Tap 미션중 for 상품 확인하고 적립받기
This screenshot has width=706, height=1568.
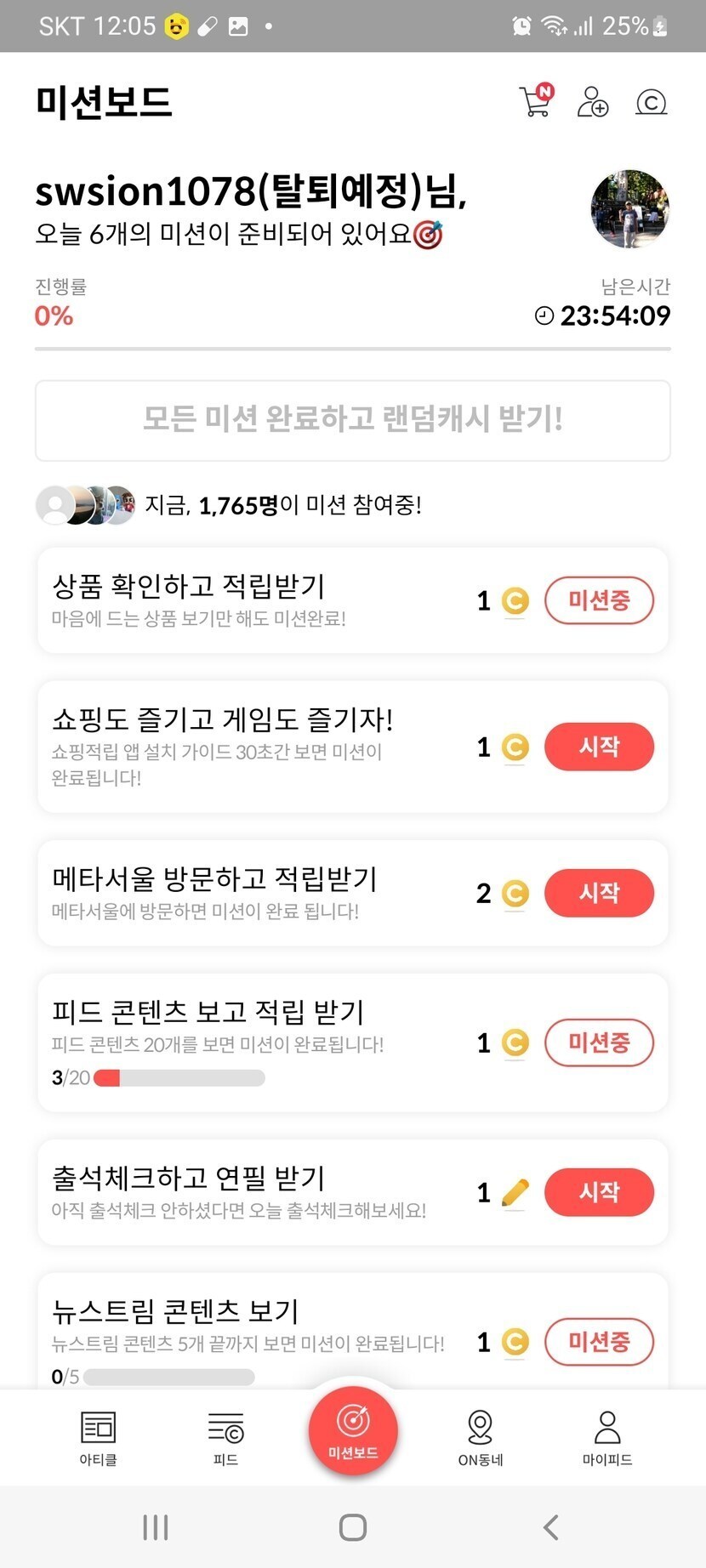coord(599,600)
